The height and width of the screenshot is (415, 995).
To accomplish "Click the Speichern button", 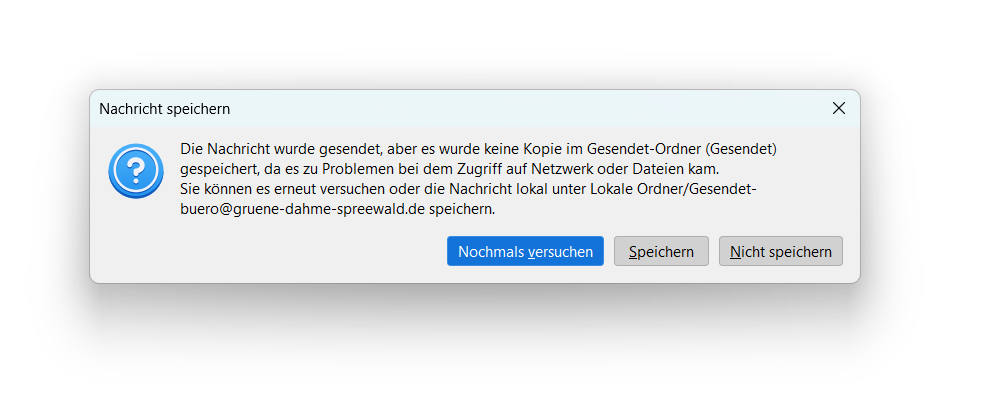I will click(x=661, y=251).
